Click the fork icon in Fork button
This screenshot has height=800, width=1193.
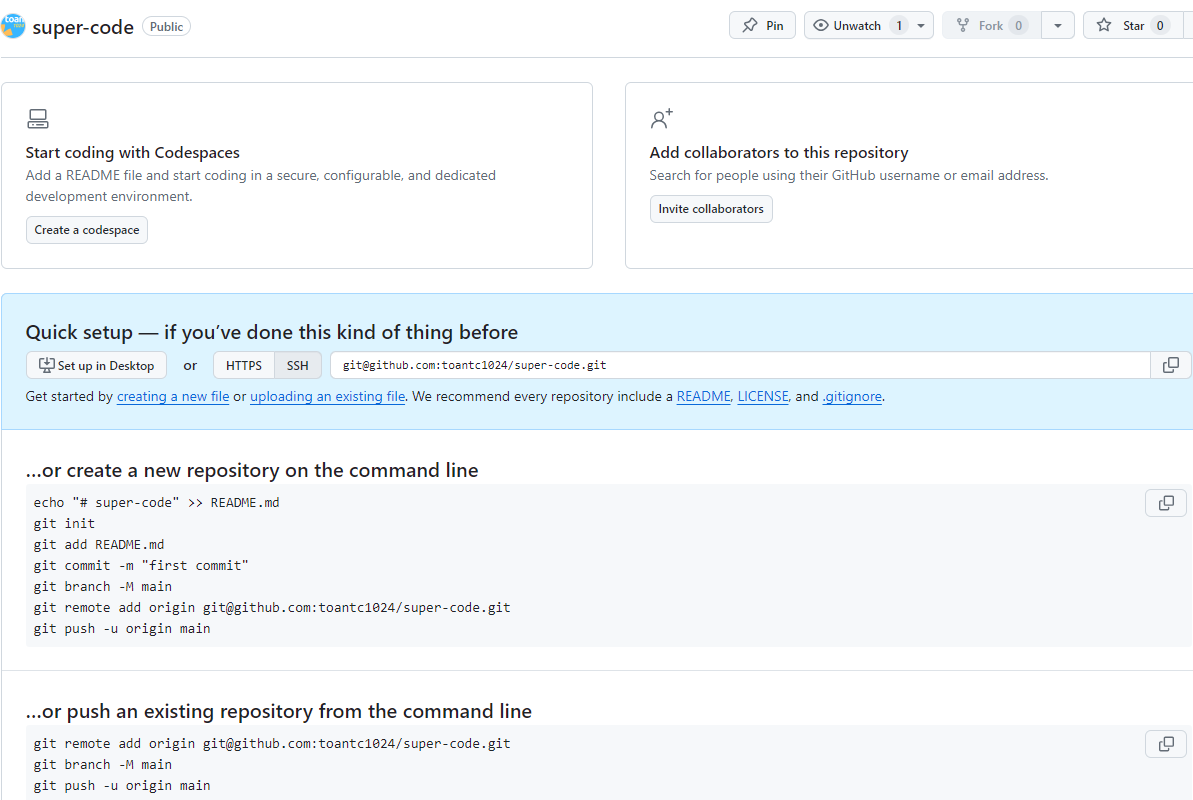tap(962, 25)
